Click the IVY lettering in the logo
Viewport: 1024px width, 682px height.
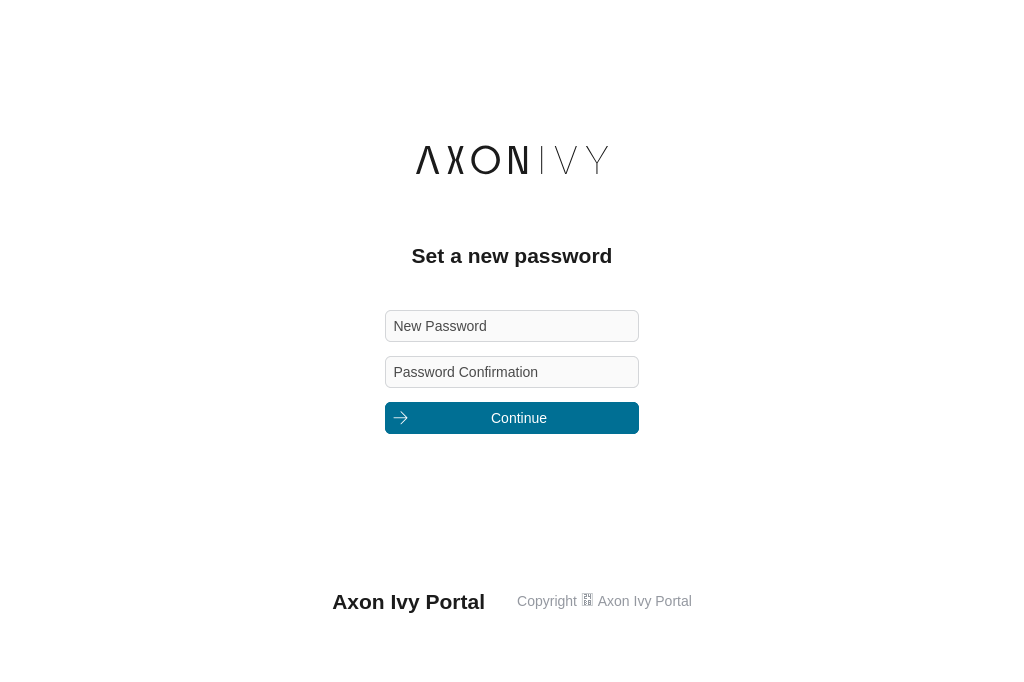pos(573,160)
